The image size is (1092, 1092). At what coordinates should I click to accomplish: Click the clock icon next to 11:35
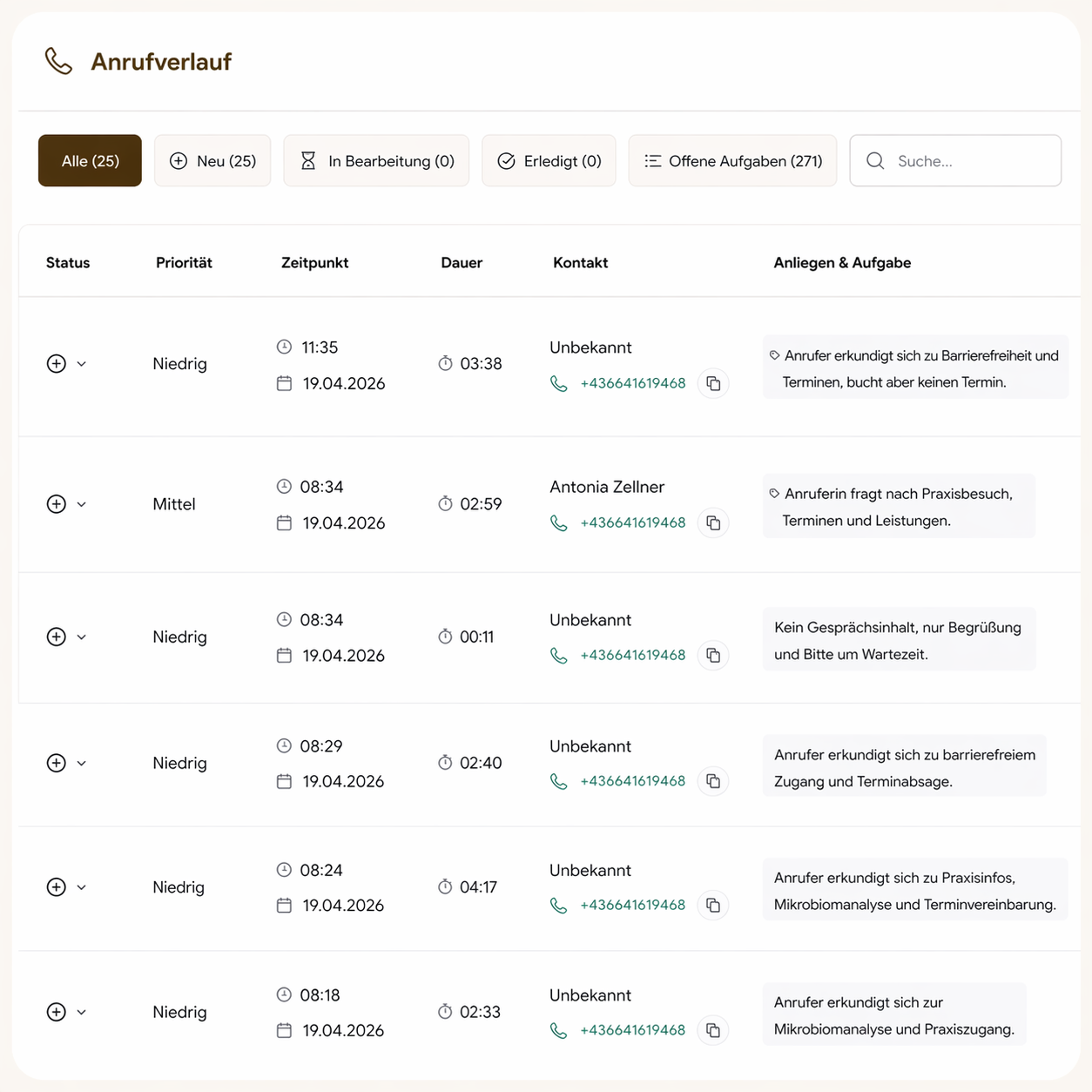click(284, 347)
